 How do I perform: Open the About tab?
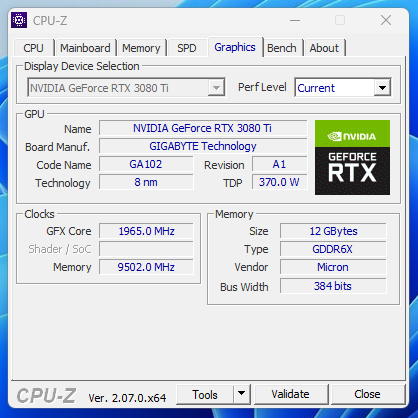click(324, 48)
